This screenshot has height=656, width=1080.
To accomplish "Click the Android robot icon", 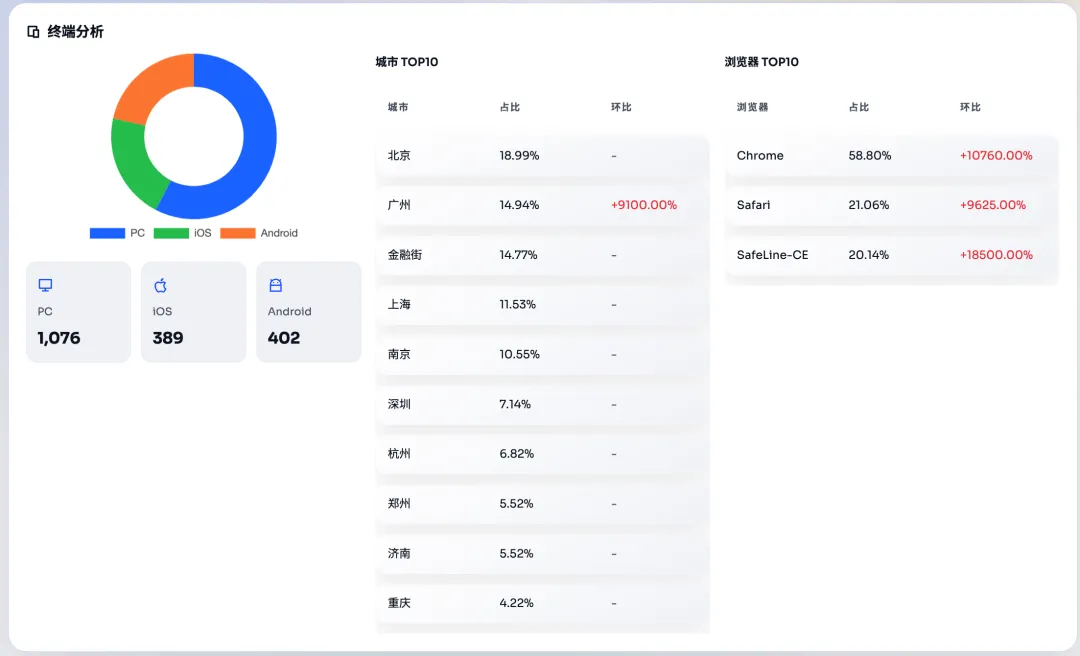I will [x=275, y=286].
